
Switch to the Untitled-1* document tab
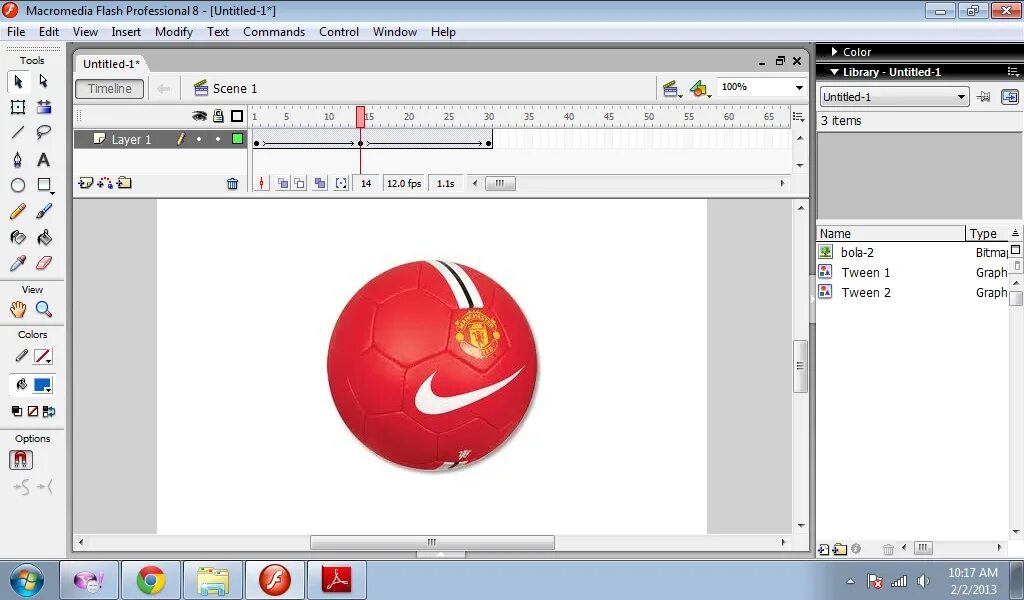(x=111, y=64)
